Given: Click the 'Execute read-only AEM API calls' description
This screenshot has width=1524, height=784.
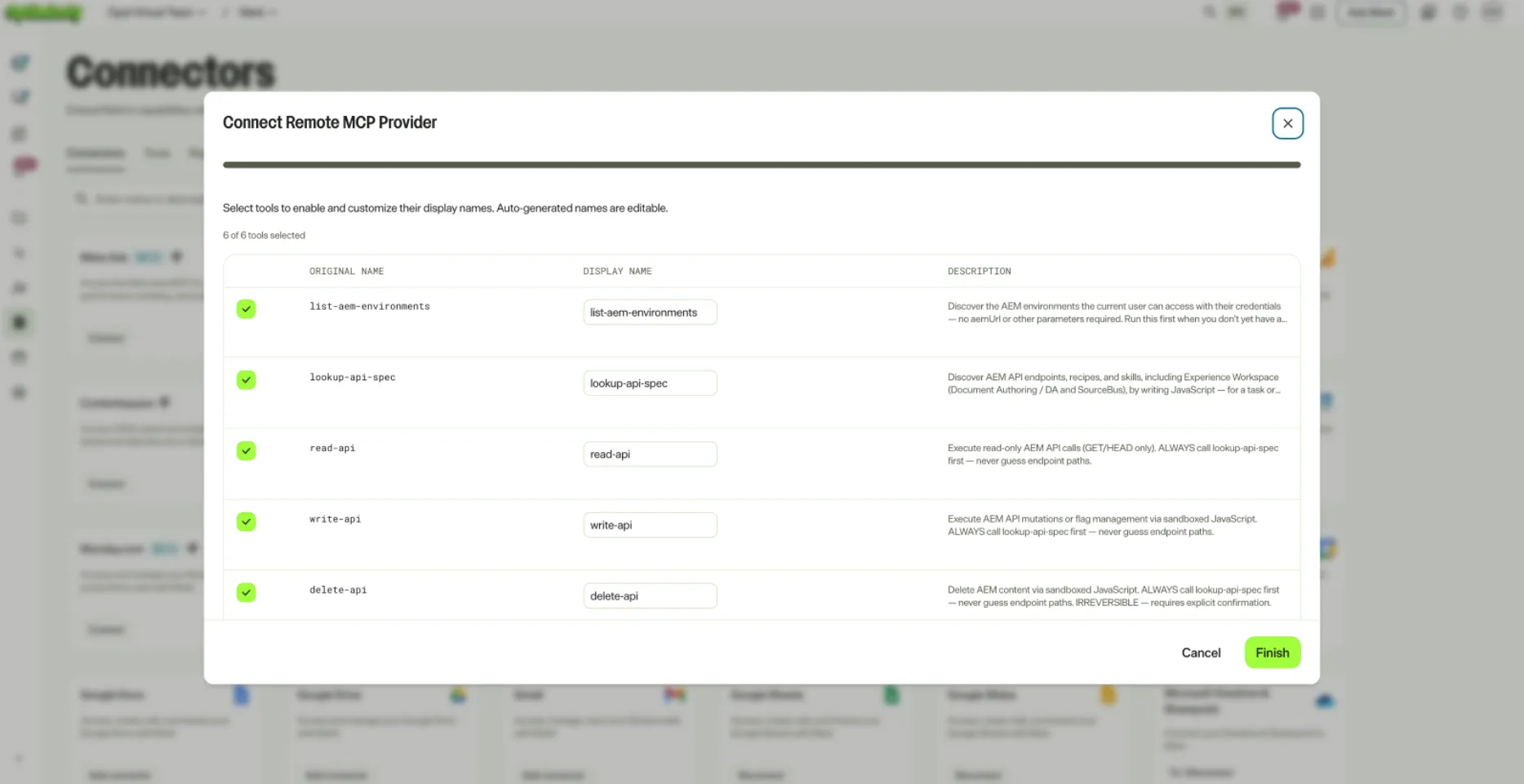Looking at the screenshot, I should (1113, 454).
